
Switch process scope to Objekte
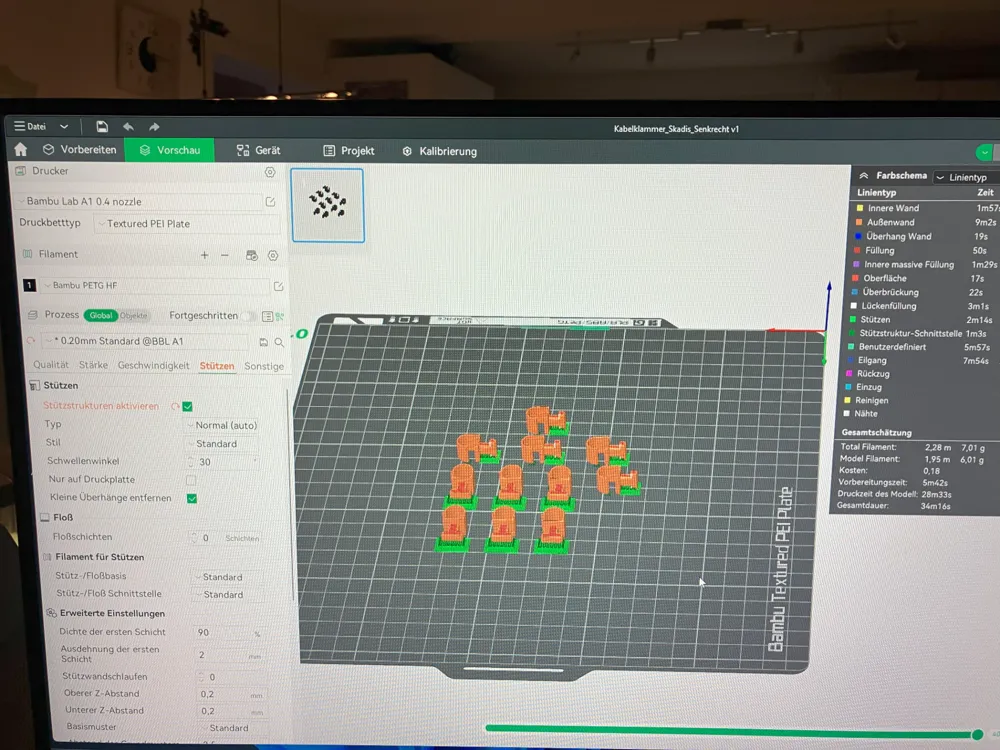(x=134, y=316)
